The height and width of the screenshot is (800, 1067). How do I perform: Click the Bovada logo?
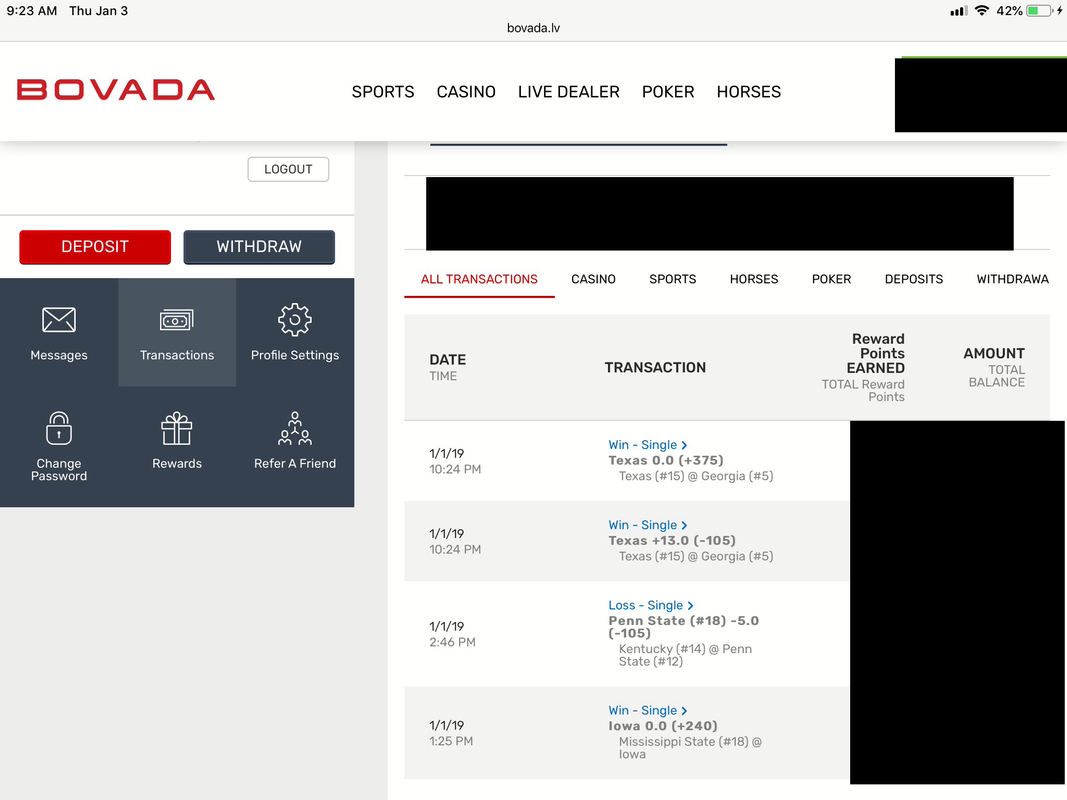pos(116,90)
